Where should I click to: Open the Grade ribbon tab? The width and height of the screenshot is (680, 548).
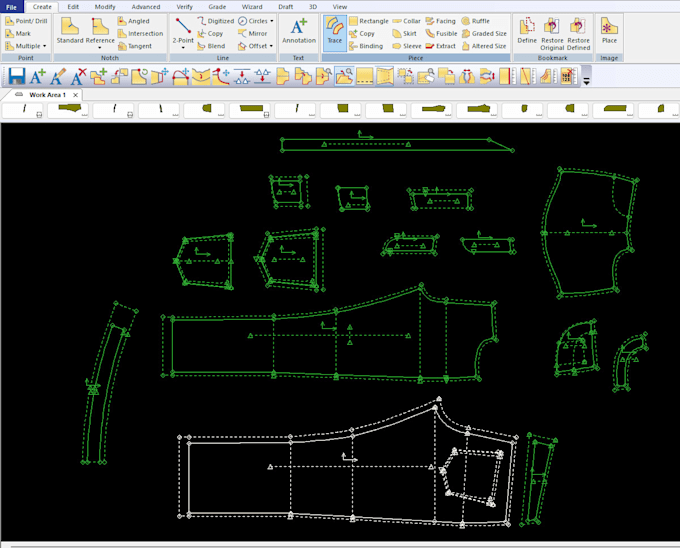tap(217, 7)
